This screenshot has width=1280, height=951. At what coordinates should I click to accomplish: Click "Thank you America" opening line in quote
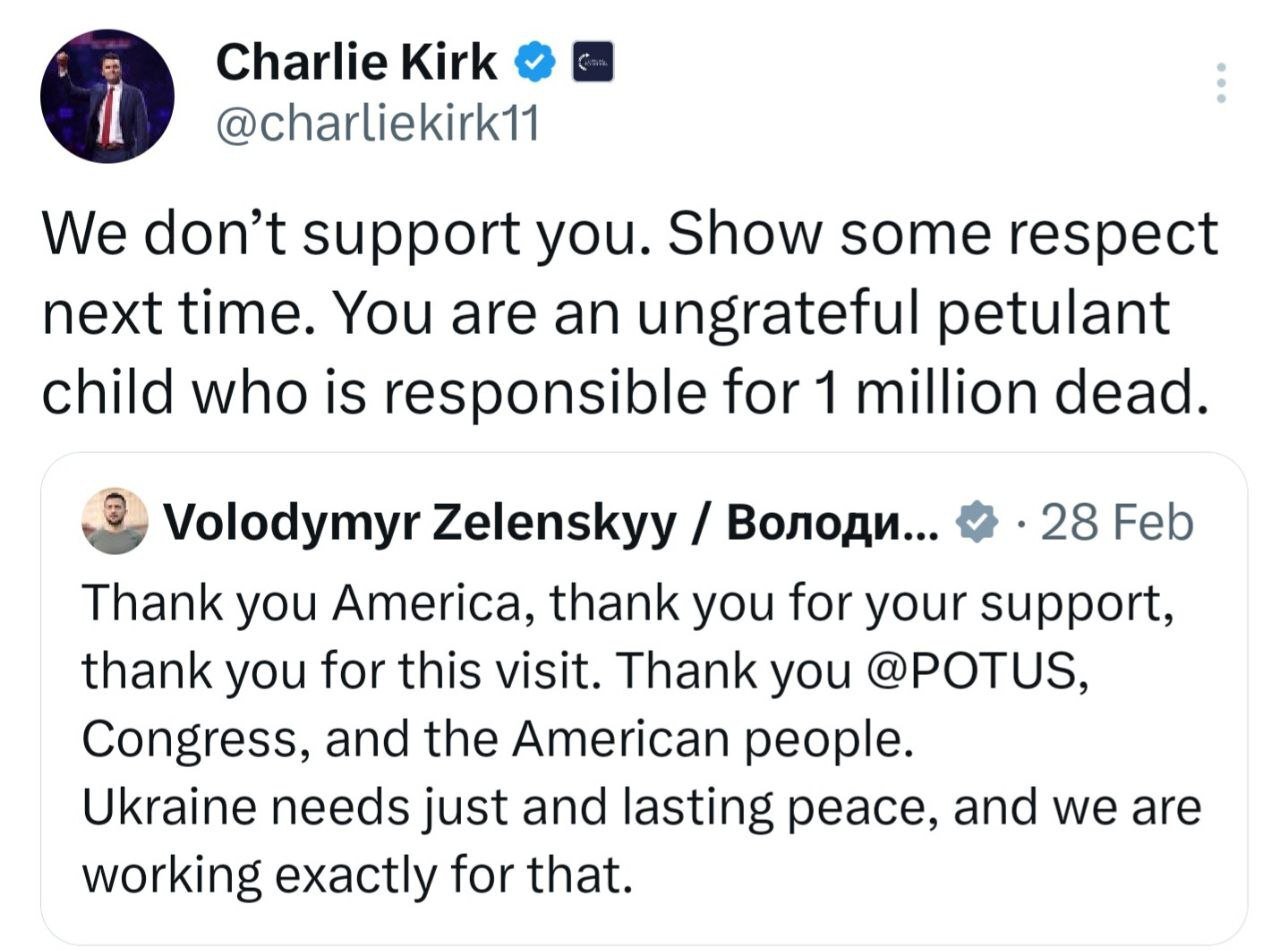click(x=302, y=603)
